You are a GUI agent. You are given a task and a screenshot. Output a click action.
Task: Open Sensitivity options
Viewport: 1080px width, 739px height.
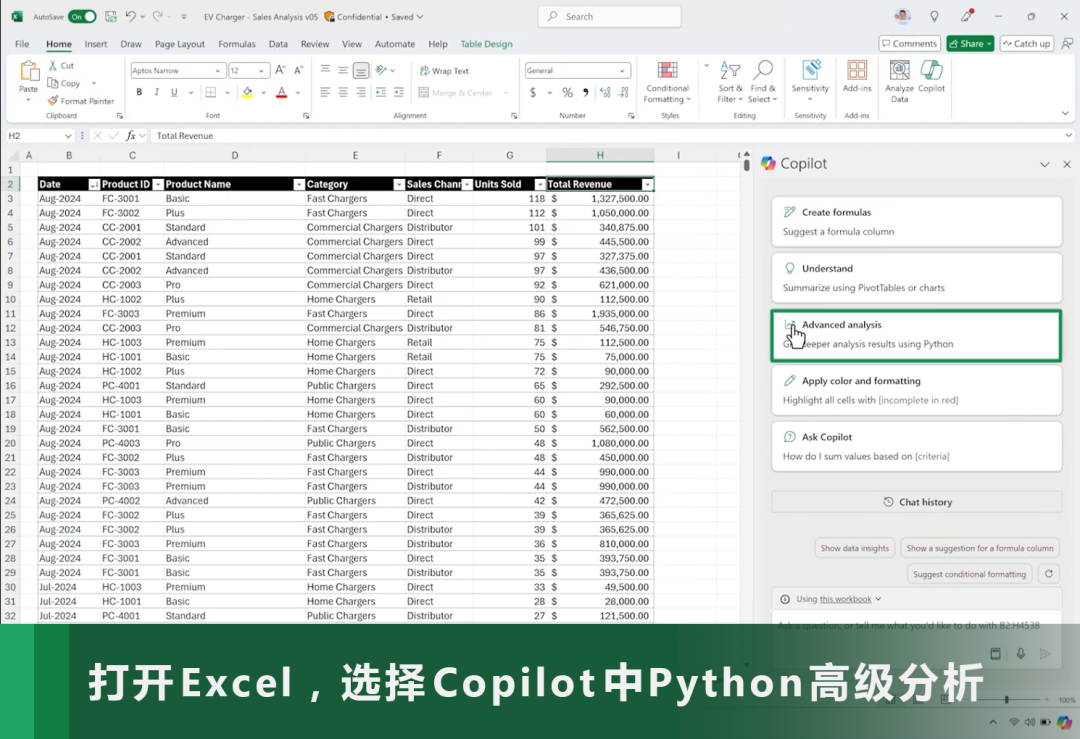coord(810,82)
